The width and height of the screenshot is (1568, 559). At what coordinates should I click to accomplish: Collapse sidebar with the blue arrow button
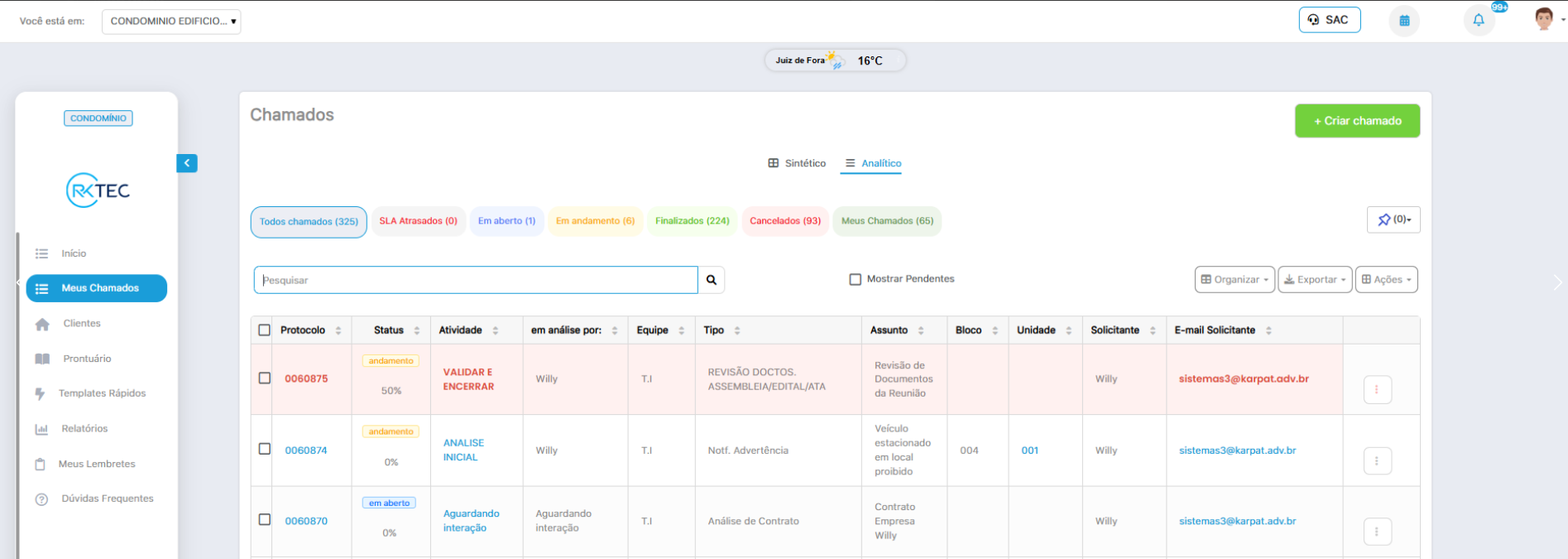[x=187, y=163]
